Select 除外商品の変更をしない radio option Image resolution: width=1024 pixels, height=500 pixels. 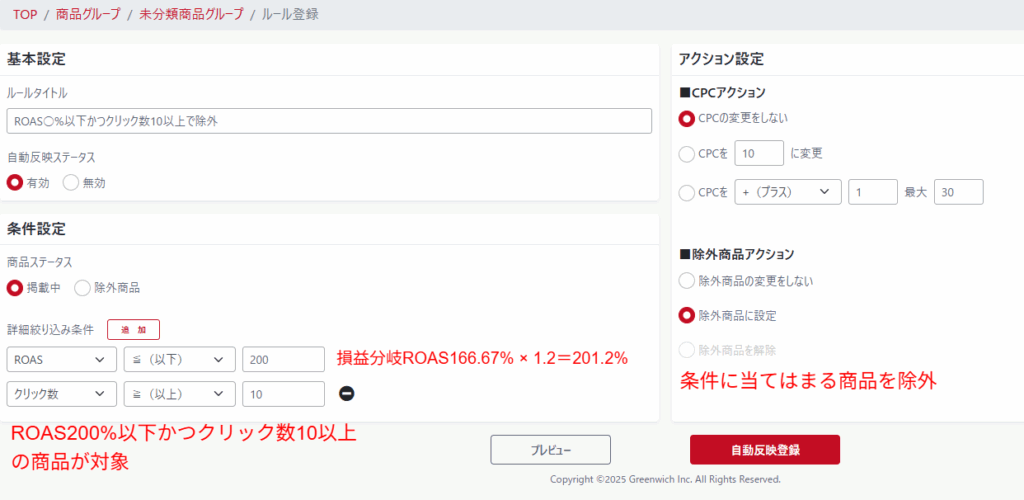[x=687, y=281]
